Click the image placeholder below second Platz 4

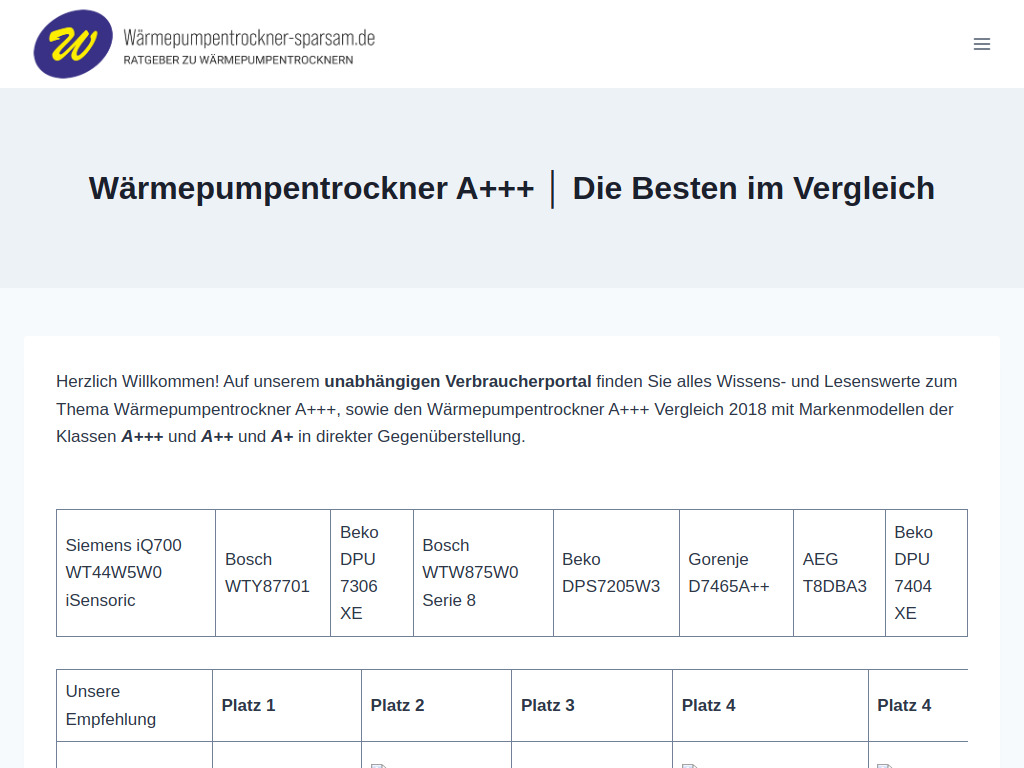(x=883, y=764)
